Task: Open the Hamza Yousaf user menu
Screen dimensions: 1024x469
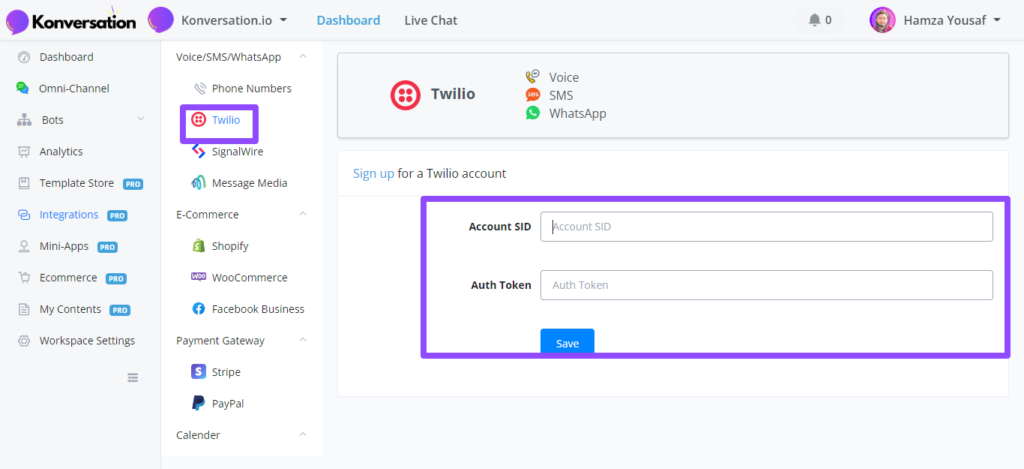Action: (936, 20)
